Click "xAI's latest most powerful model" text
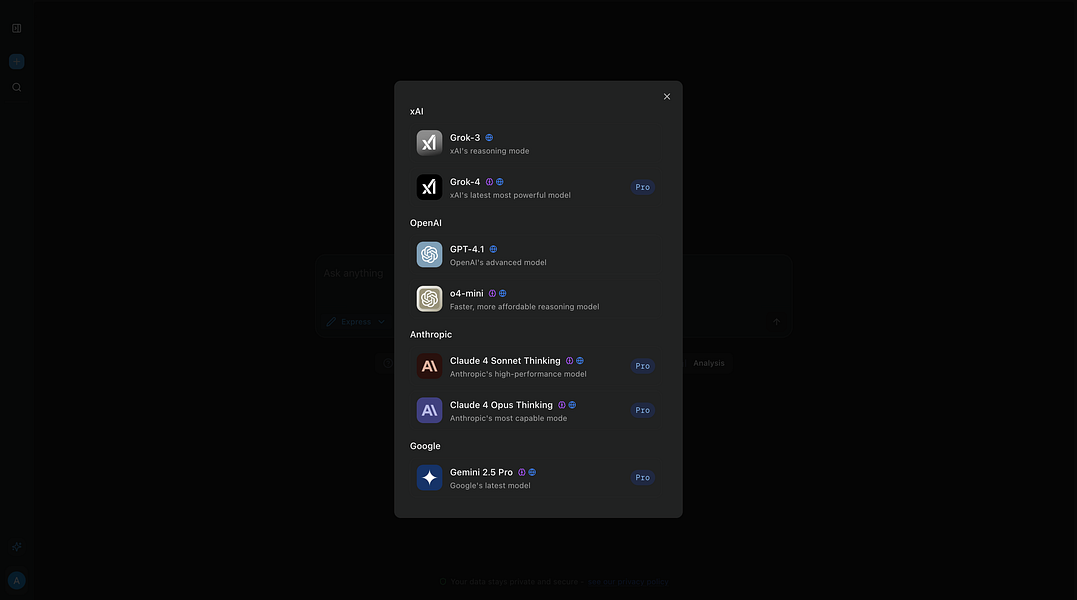The width and height of the screenshot is (1077, 600). point(510,195)
